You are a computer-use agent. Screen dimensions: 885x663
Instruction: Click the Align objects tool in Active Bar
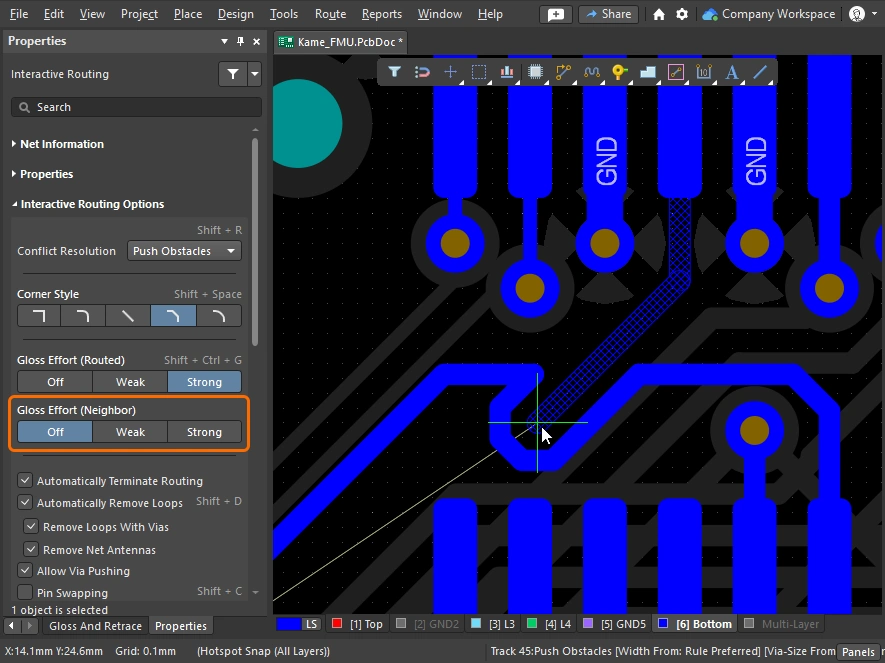[507, 72]
